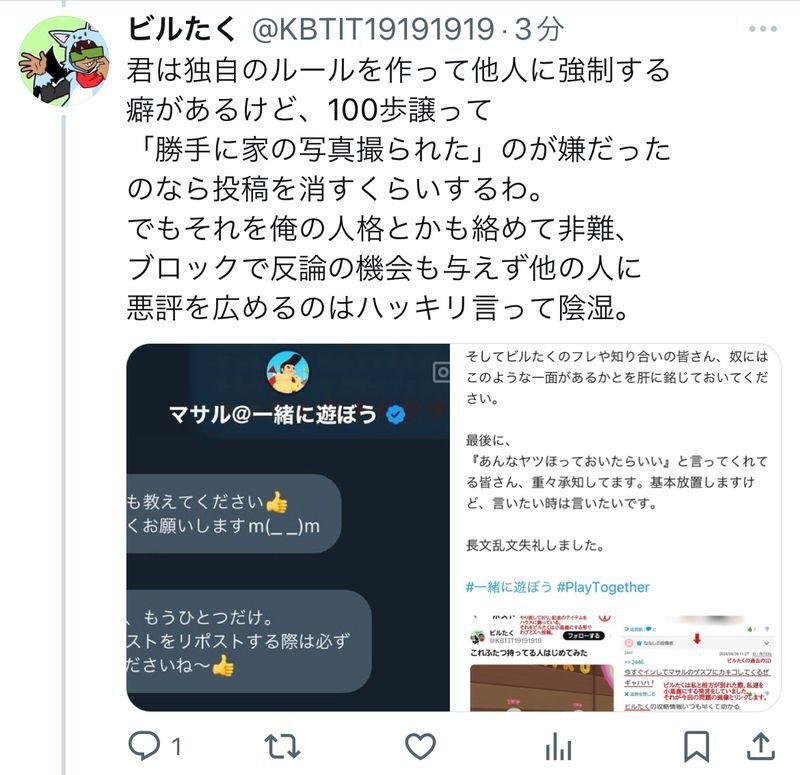The height and width of the screenshot is (775, 800).
Task: View tweet analytics bar chart icon
Action: [558, 747]
